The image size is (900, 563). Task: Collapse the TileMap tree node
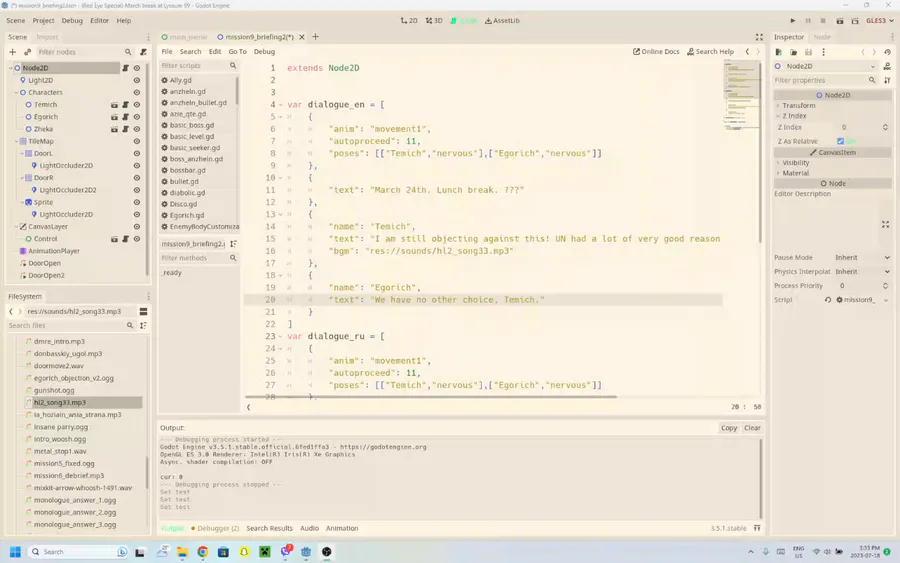point(16,141)
